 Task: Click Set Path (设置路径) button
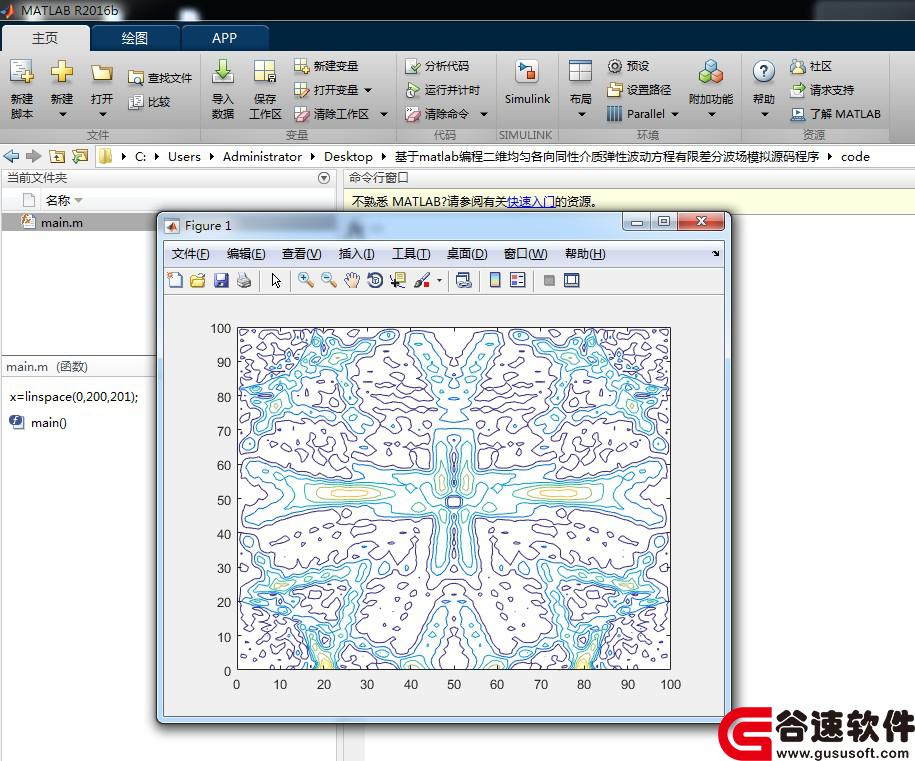tap(639, 90)
